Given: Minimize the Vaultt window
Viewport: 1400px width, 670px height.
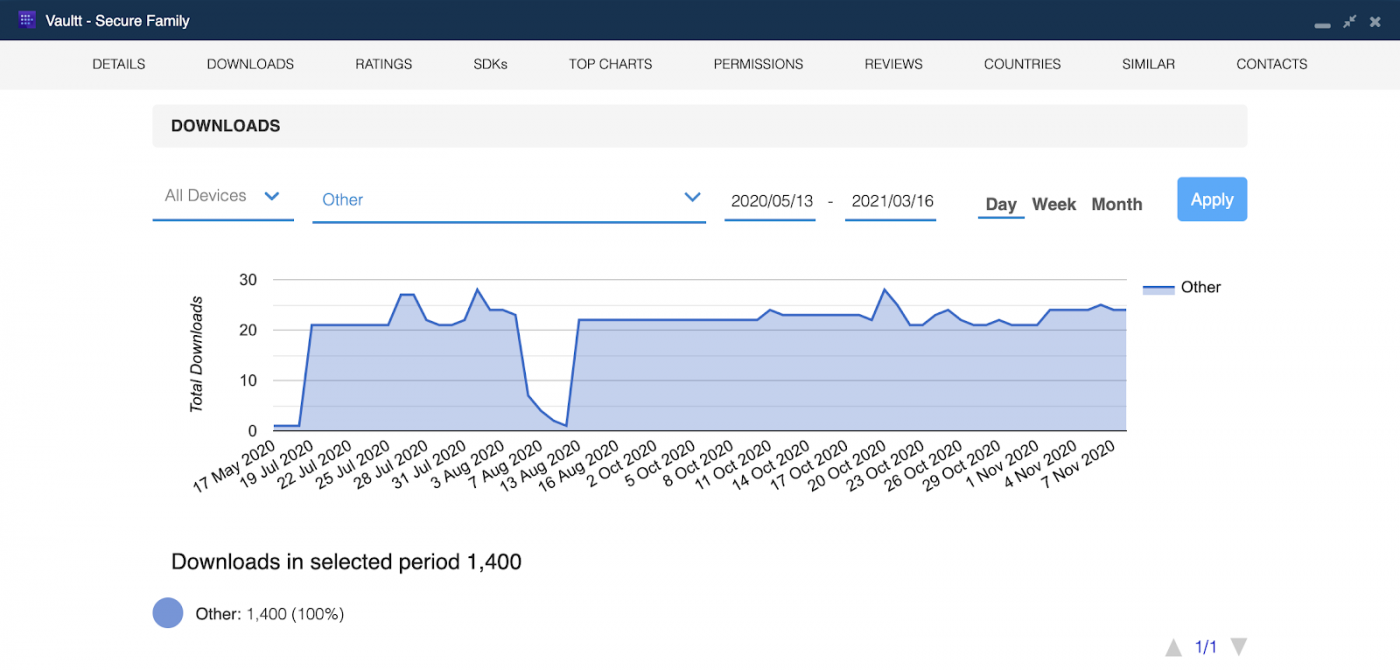Looking at the screenshot, I should tap(1322, 24).
